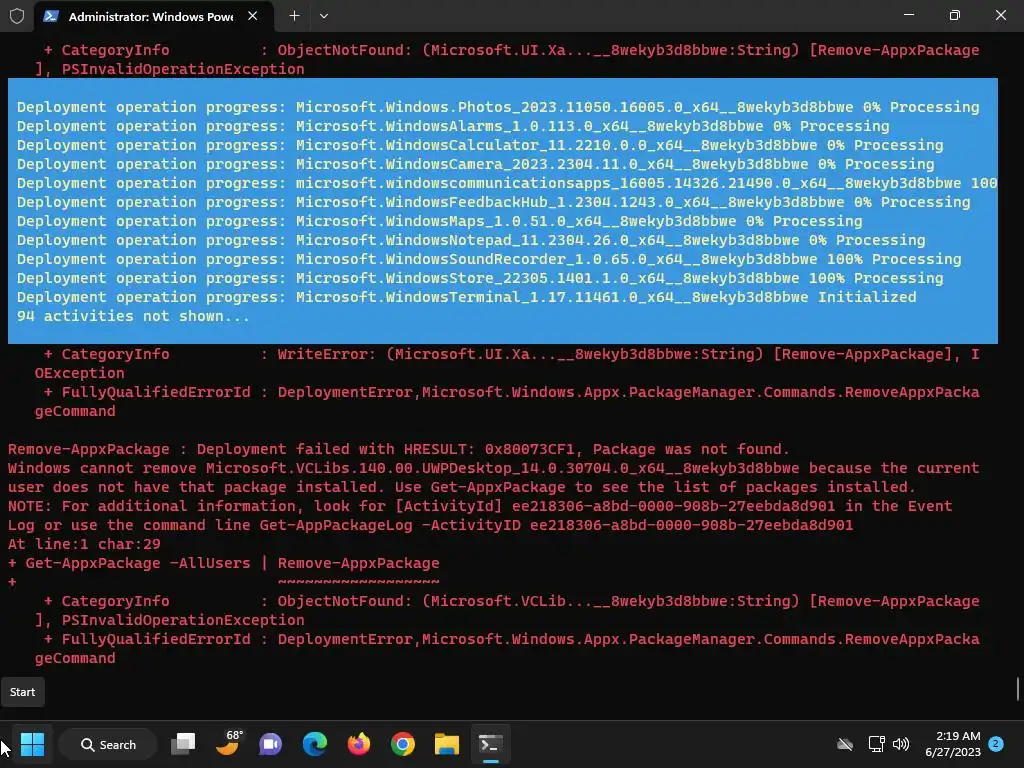Viewport: 1024px width, 768px height.
Task: Close the PowerShell tab
Action: coord(253,16)
